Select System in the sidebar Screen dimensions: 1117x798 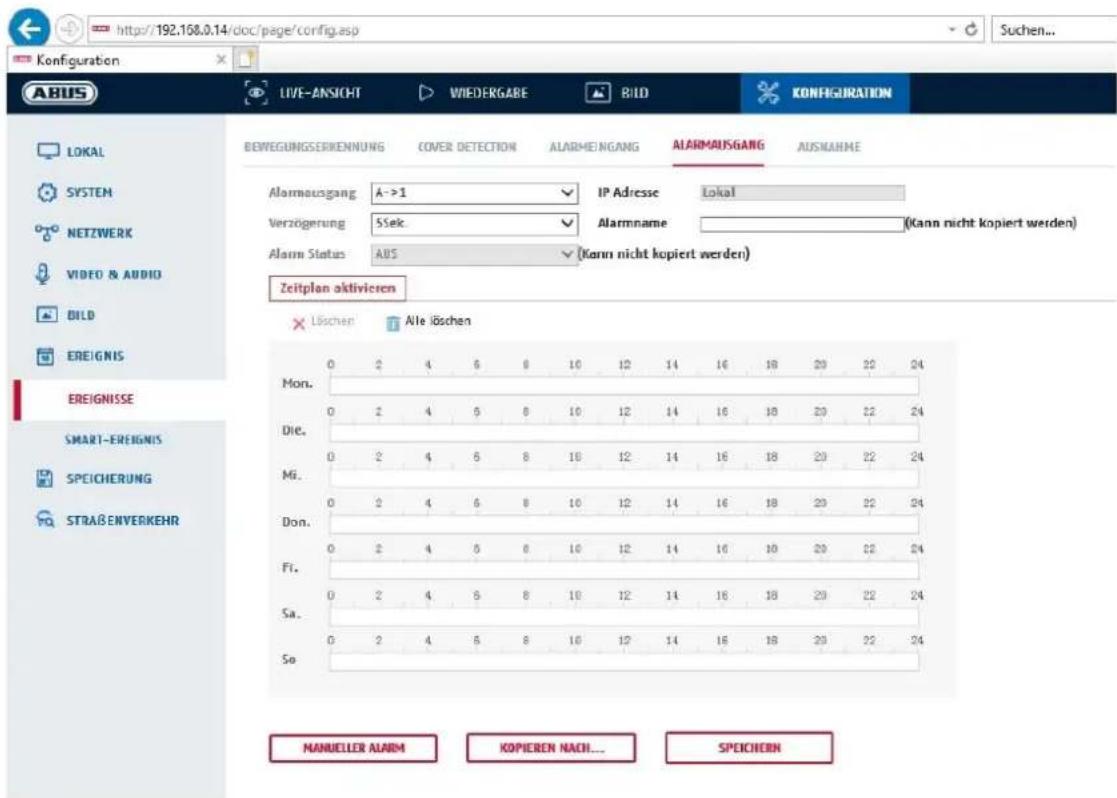click(89, 192)
